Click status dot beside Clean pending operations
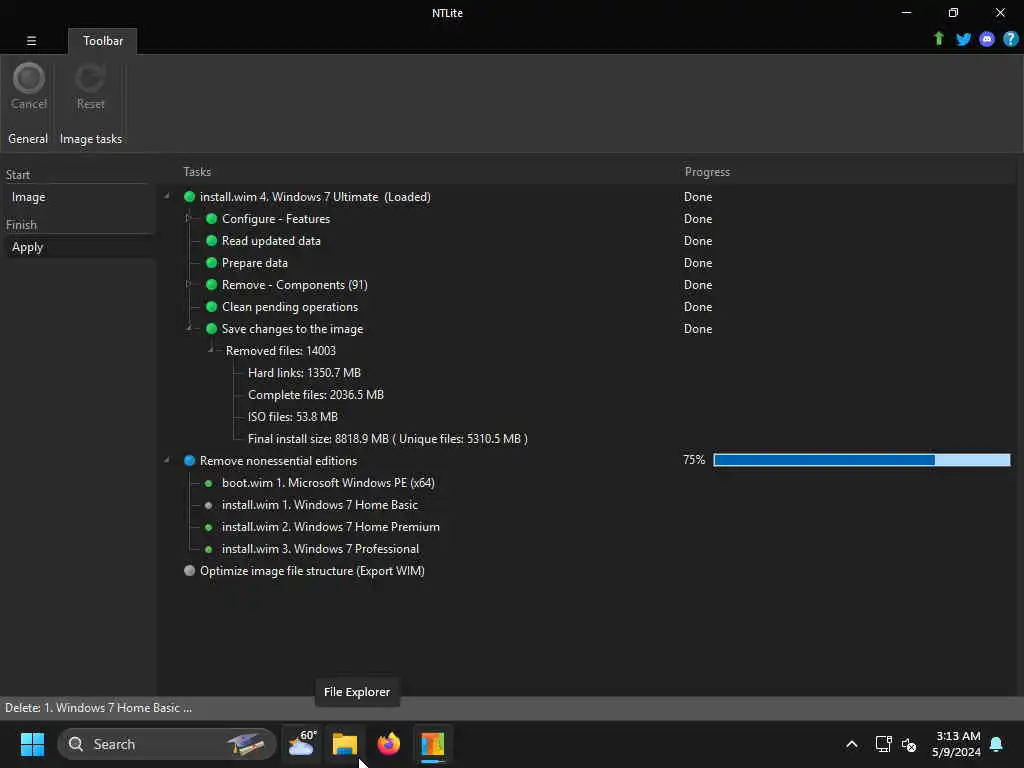 211,306
